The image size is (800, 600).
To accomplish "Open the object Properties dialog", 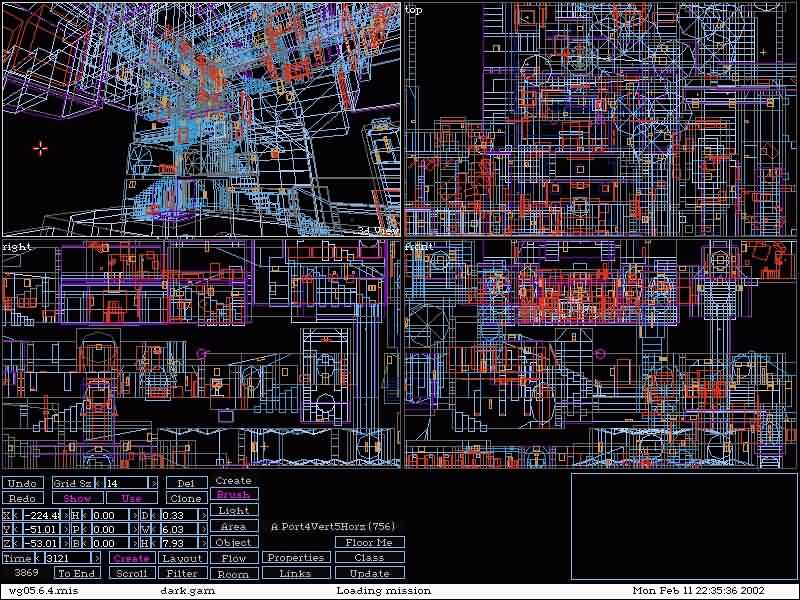I will (295, 558).
